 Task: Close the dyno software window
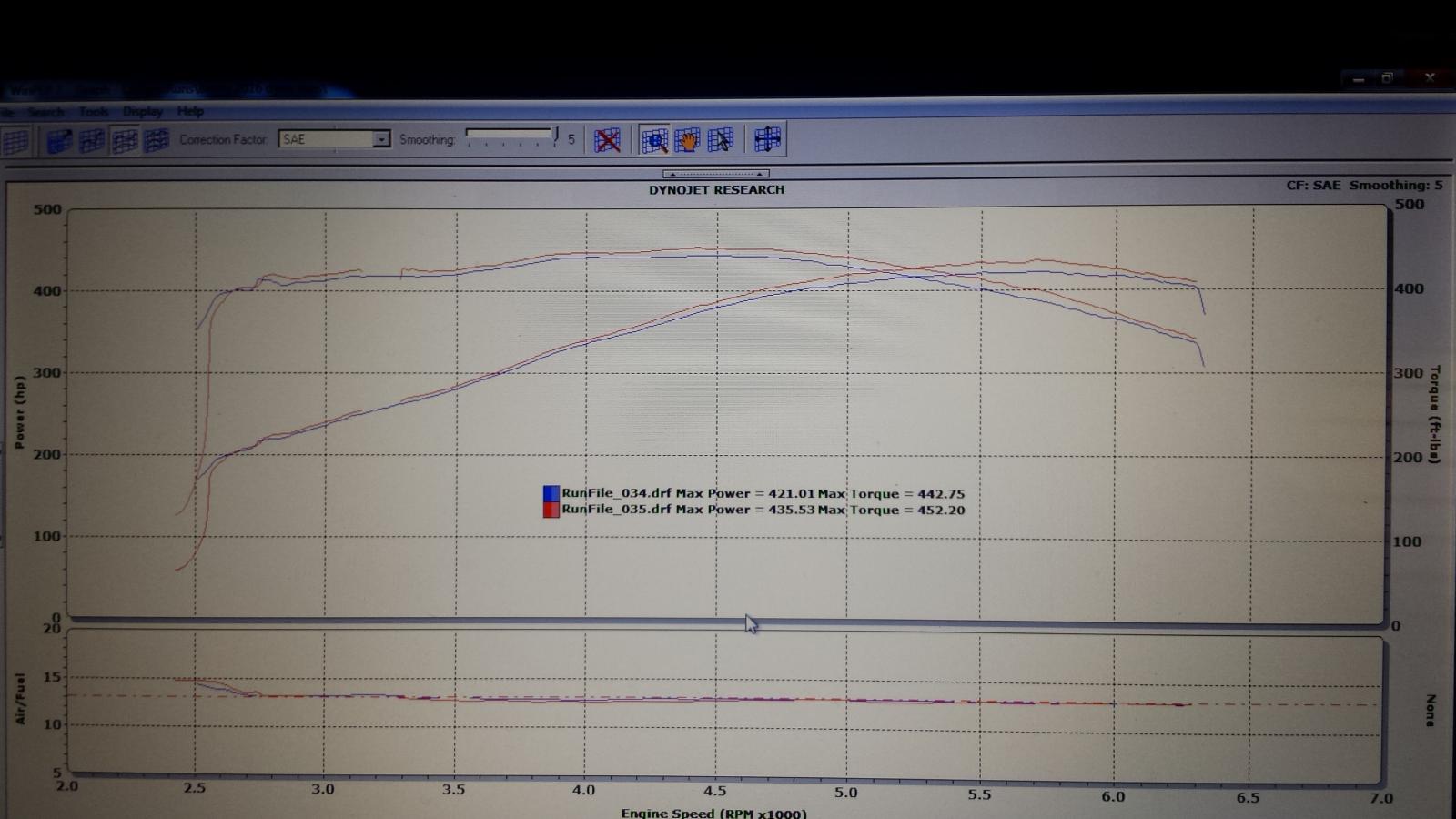(1430, 77)
